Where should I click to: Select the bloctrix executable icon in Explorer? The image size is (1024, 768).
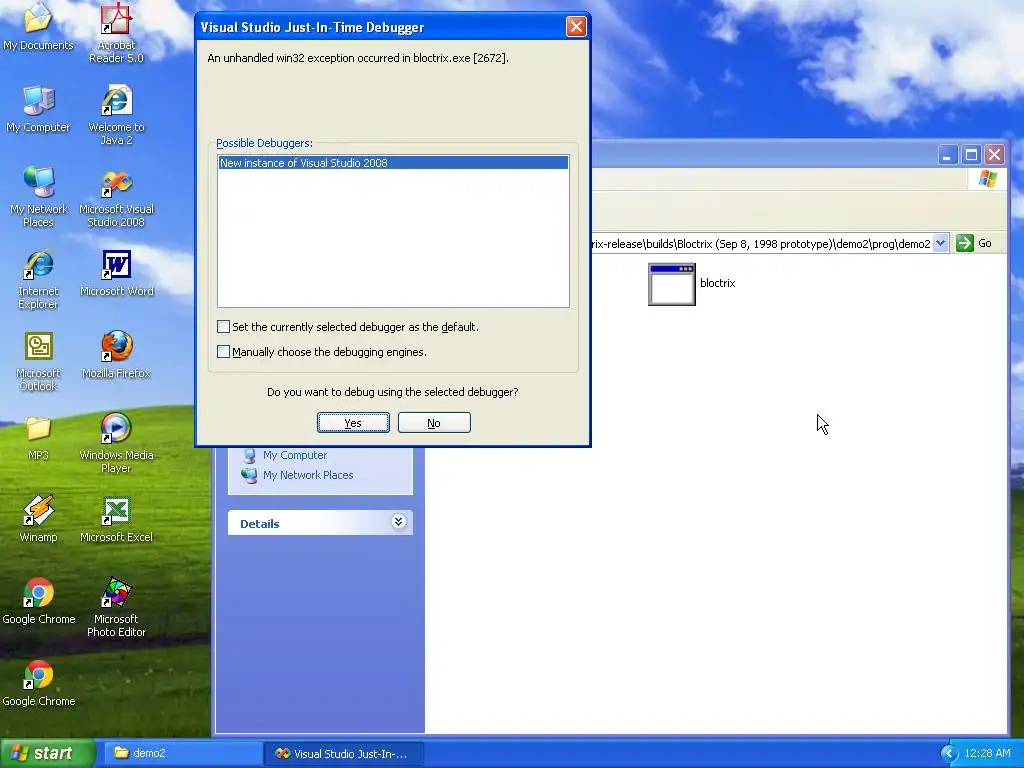coord(671,284)
